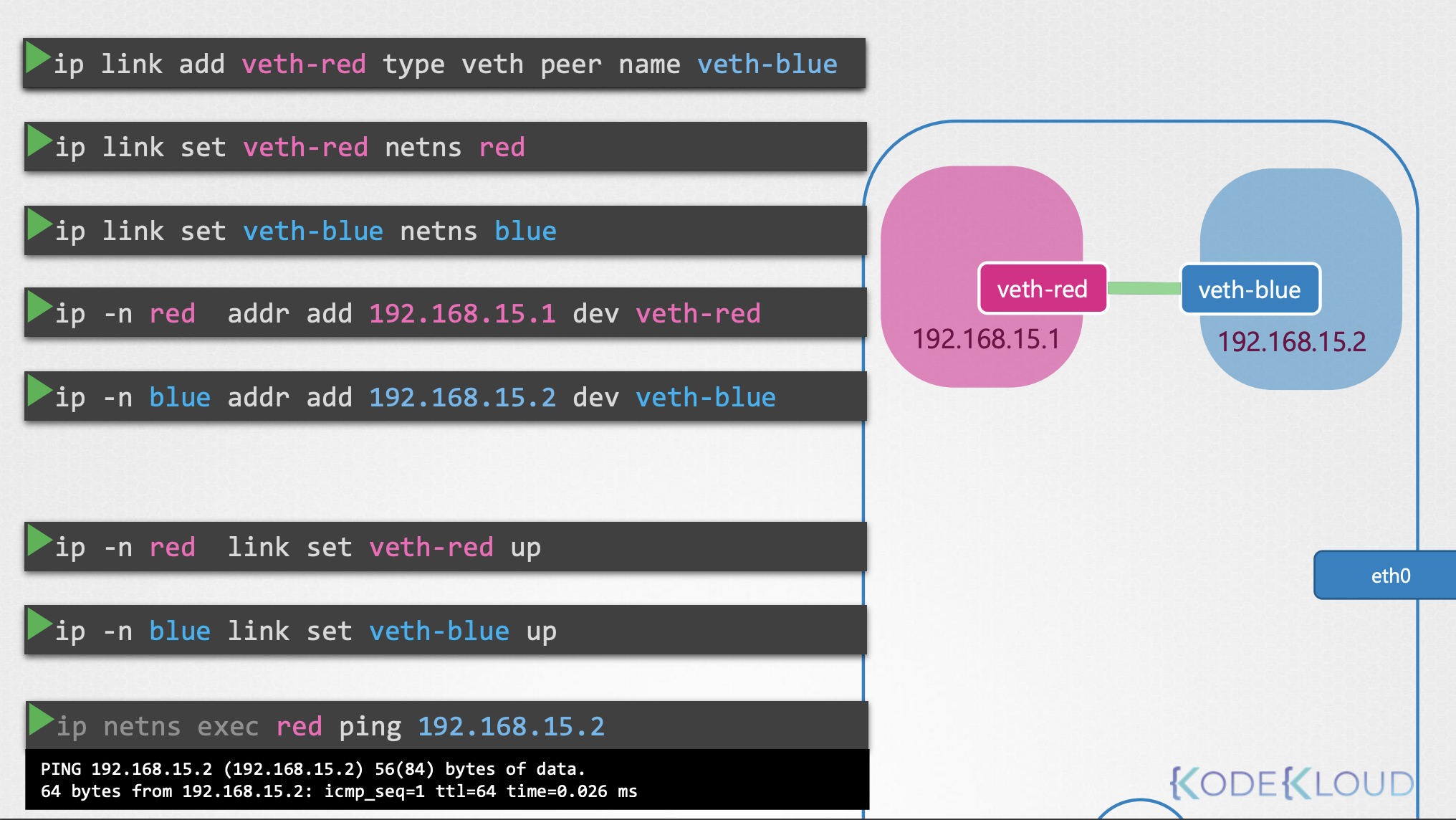Click the 192.168.15.1 label in the pink namespace
This screenshot has height=820, width=1456.
(986, 339)
